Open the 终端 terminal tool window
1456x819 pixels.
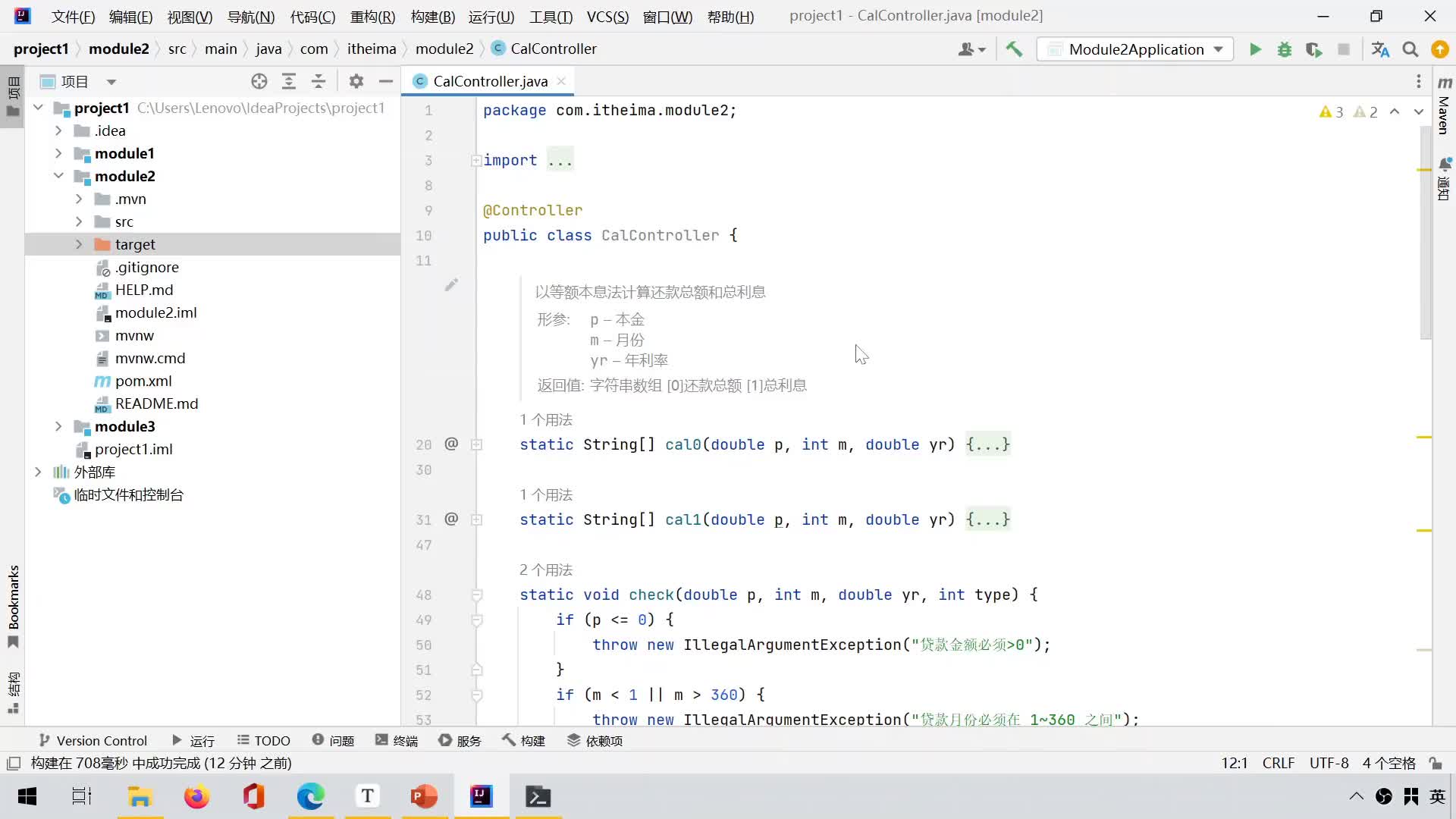click(x=397, y=741)
